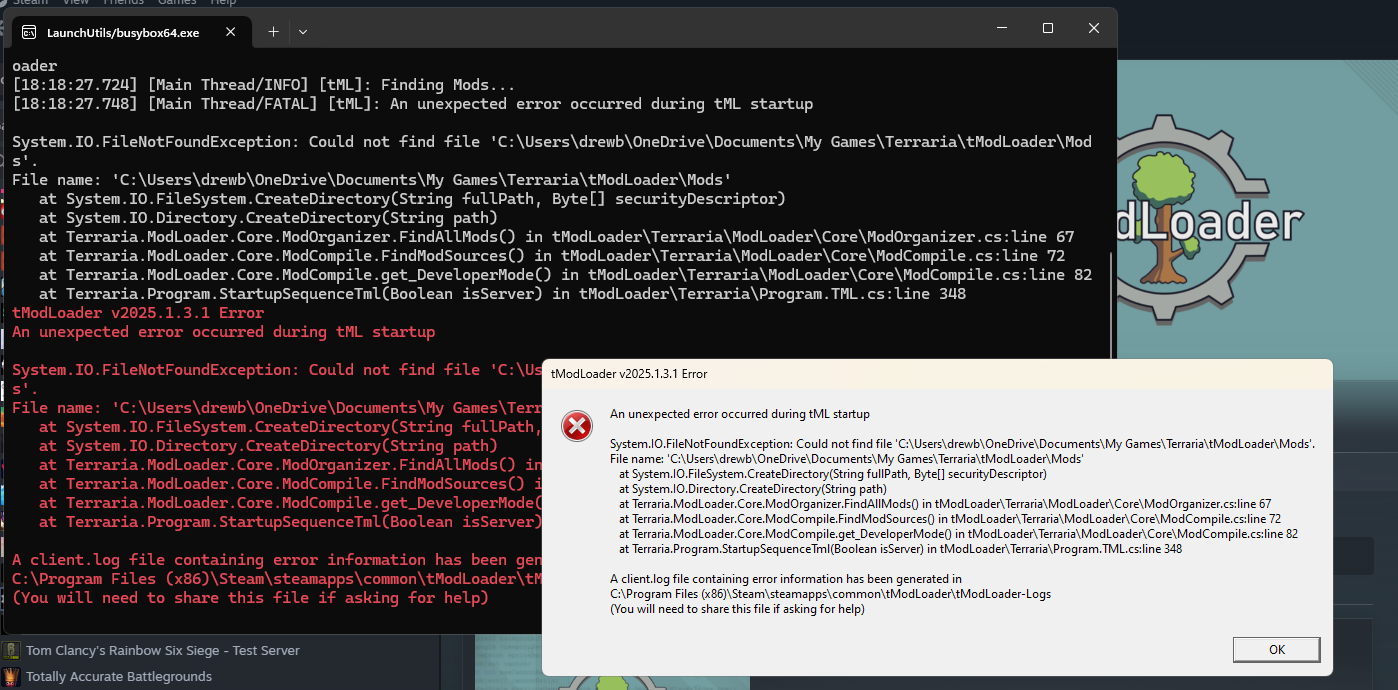This screenshot has height=690, width=1398.
Task: Select Totally Accurate Battlegrounds in Steam library
Action: (x=119, y=677)
